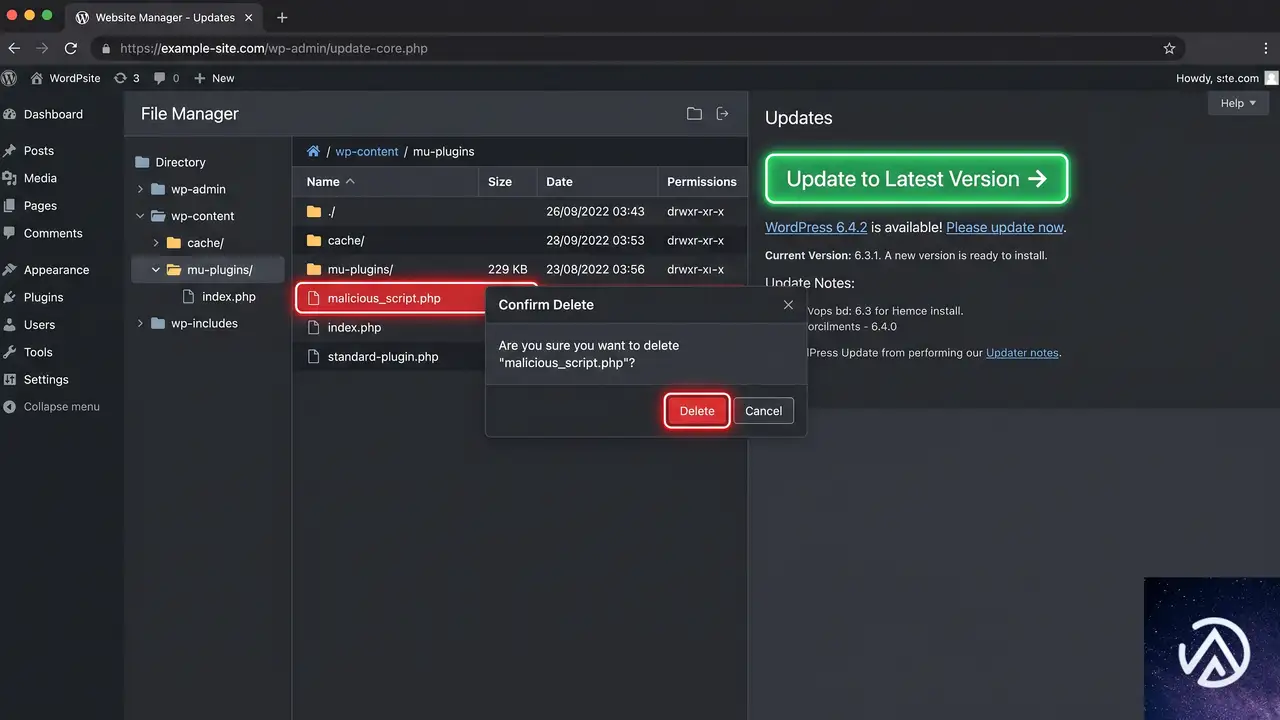Click the bookmark star in address bar
Screen dimensions: 1280x720
click(x=1169, y=48)
